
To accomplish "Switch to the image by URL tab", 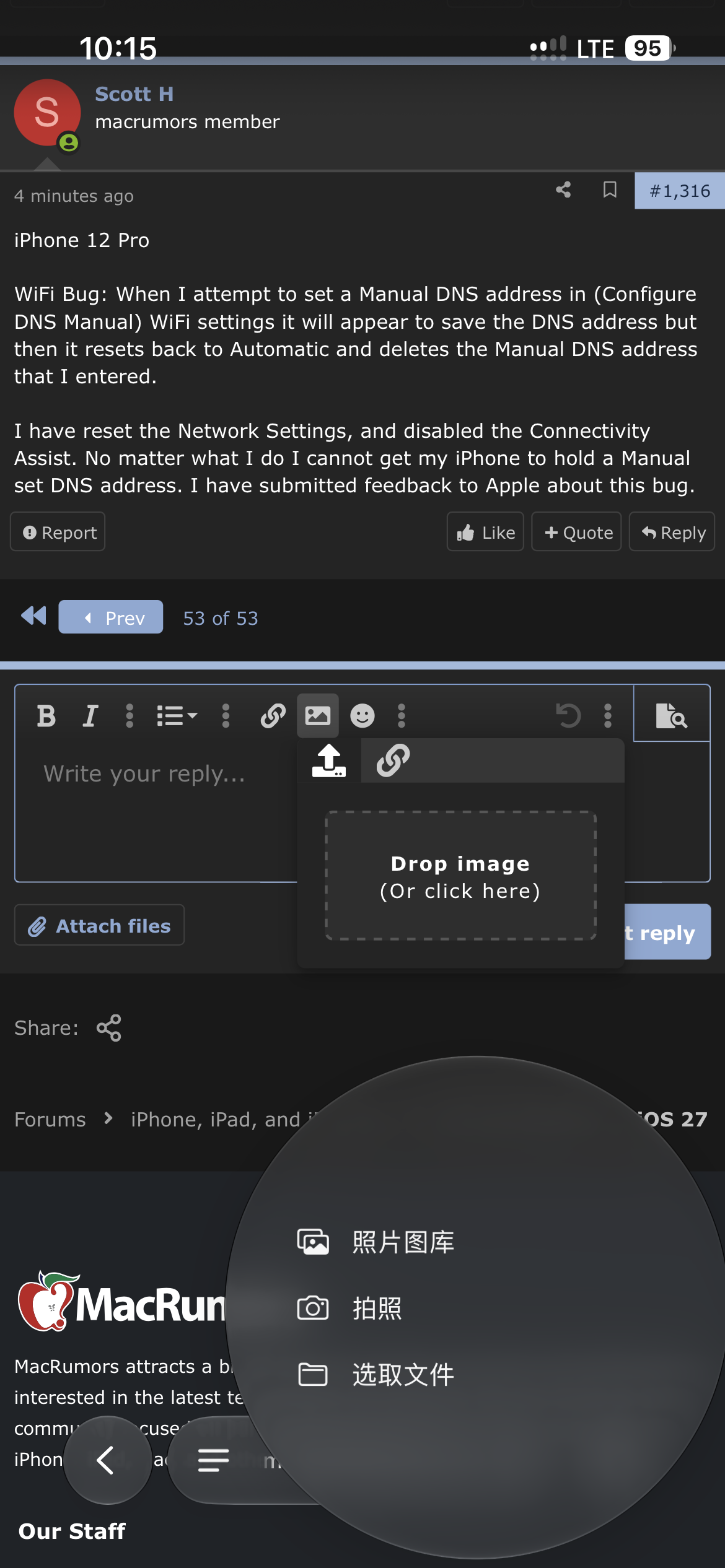I will coord(393,760).
